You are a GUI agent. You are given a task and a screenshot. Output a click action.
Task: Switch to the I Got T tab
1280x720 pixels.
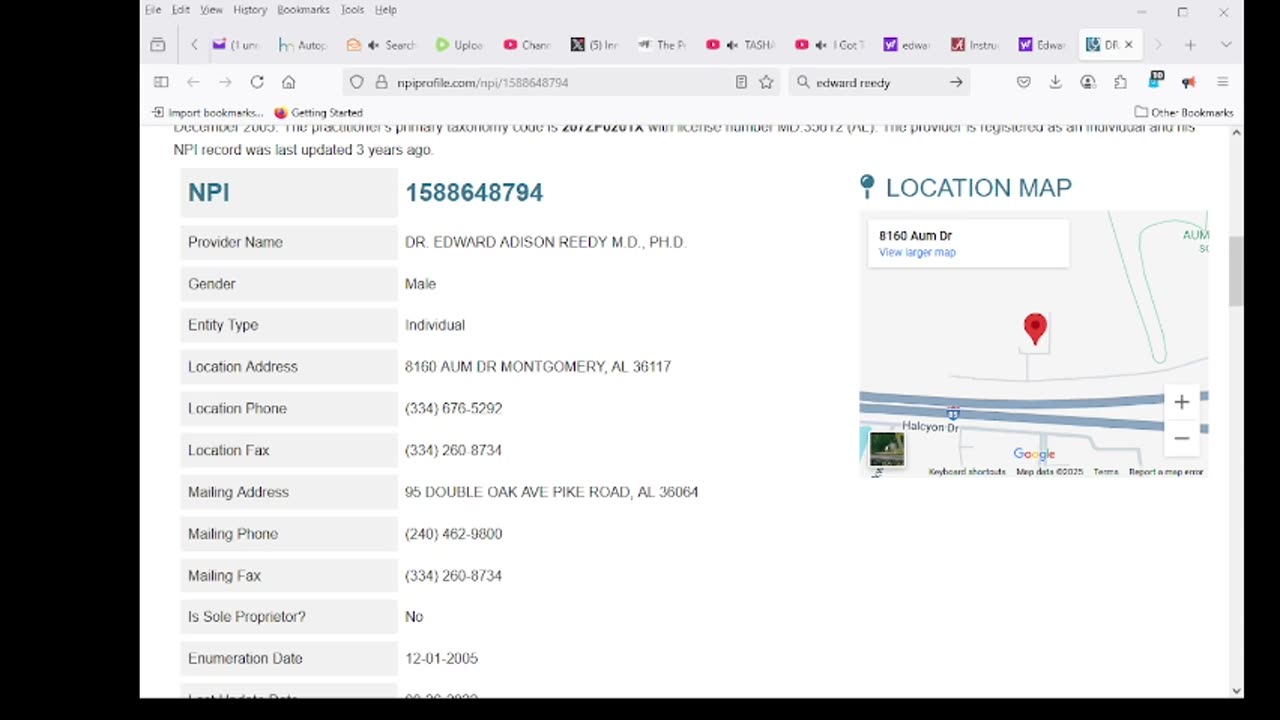[x=829, y=45]
